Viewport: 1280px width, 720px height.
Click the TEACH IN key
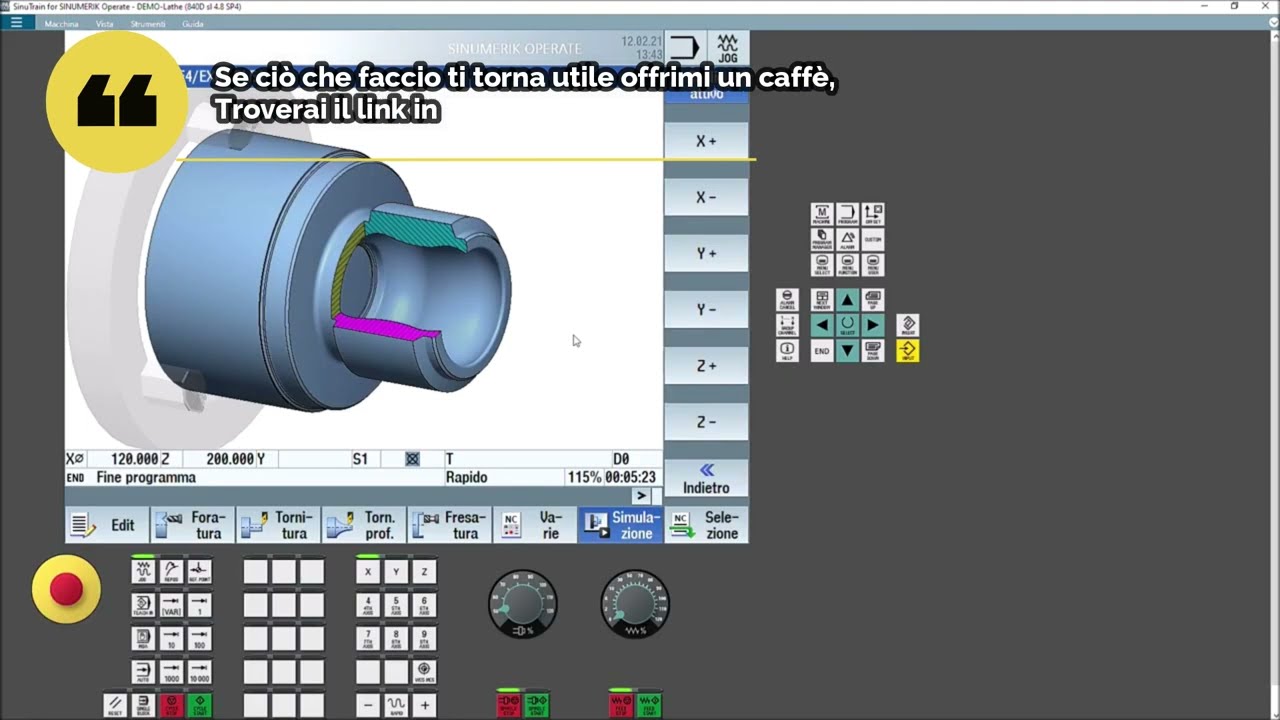(x=143, y=605)
